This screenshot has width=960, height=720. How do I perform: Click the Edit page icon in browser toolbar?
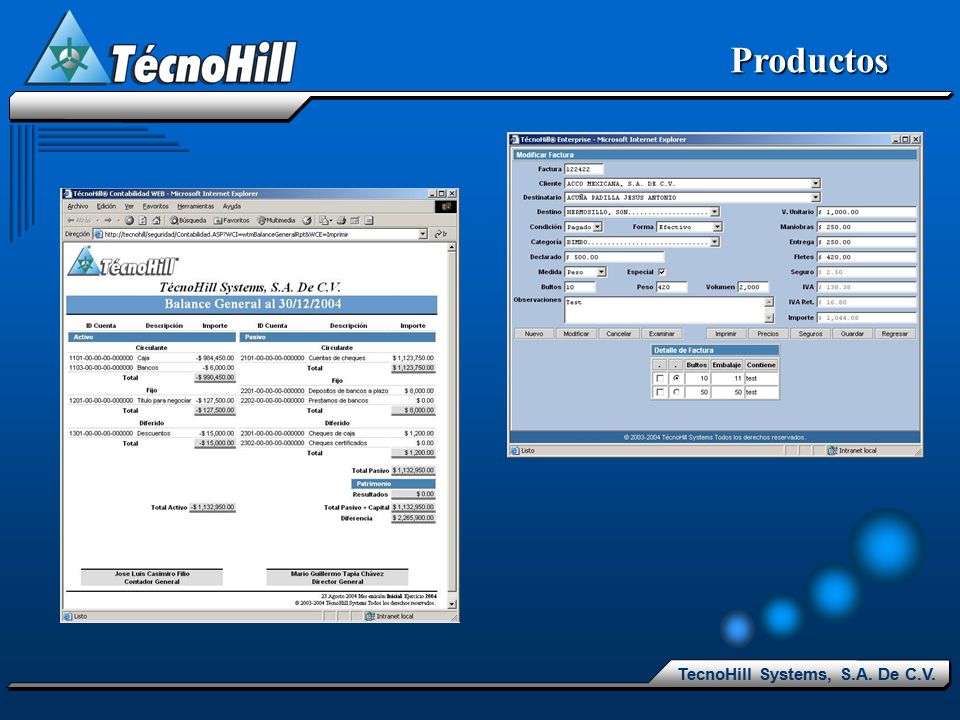pyautogui.click(x=354, y=220)
